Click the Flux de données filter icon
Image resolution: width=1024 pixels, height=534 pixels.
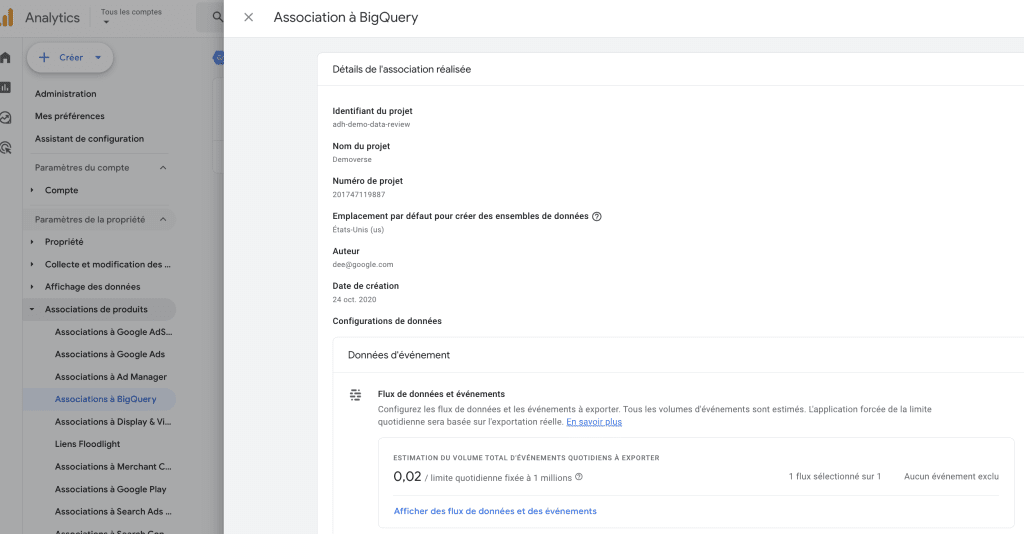pos(355,395)
